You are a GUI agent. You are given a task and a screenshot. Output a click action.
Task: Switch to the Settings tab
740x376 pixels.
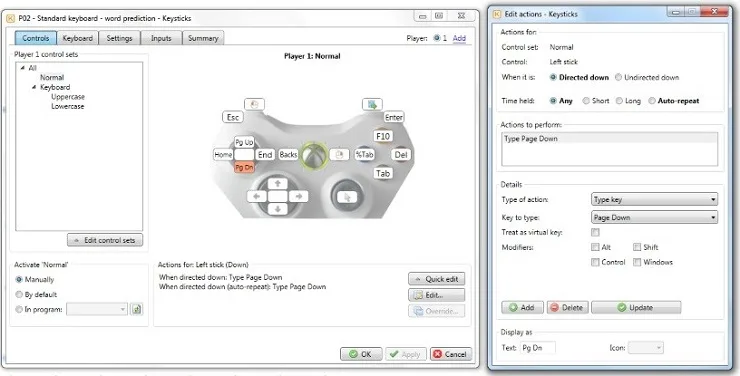tap(119, 38)
